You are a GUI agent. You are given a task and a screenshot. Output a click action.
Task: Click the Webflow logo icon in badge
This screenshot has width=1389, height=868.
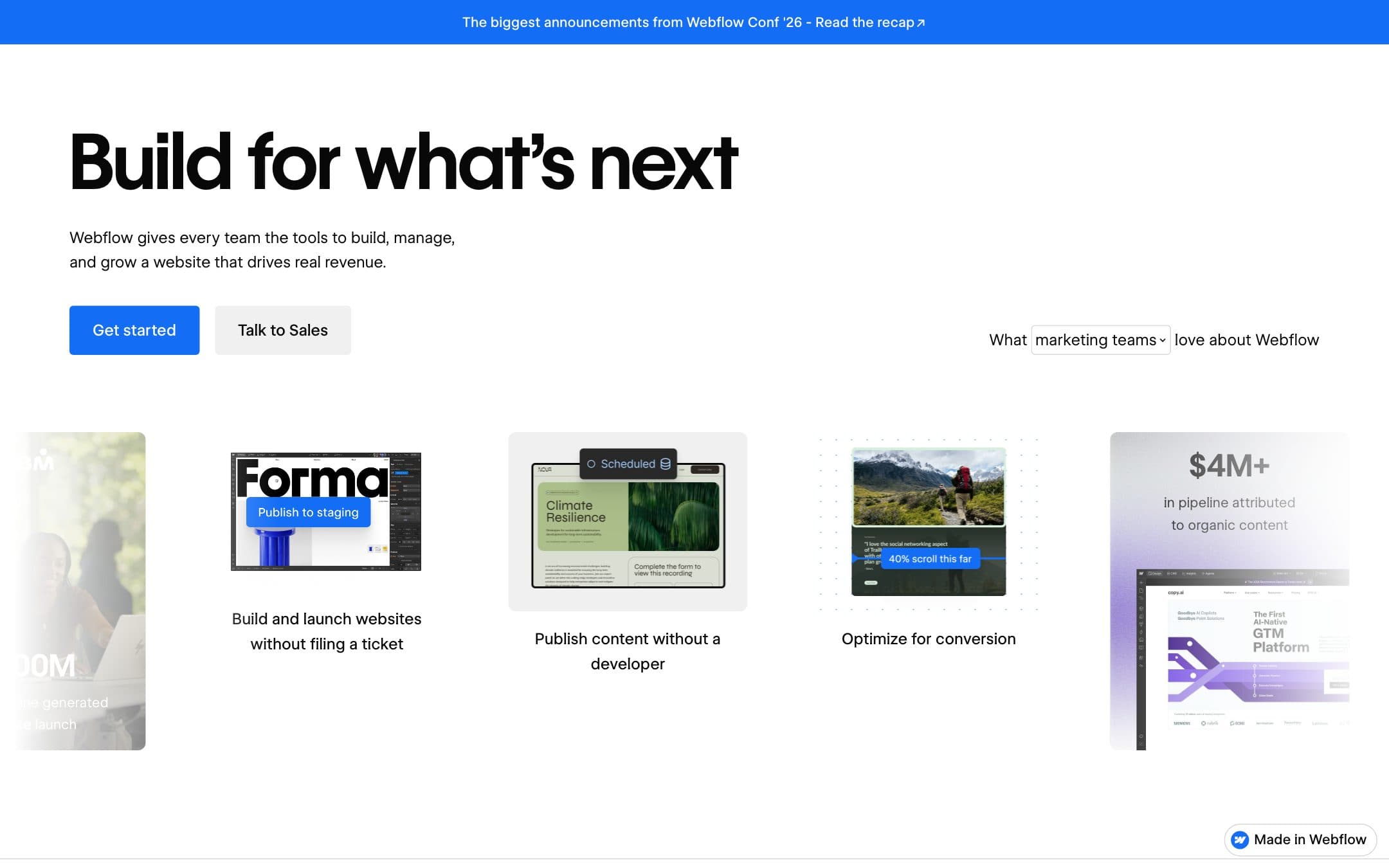click(1240, 840)
